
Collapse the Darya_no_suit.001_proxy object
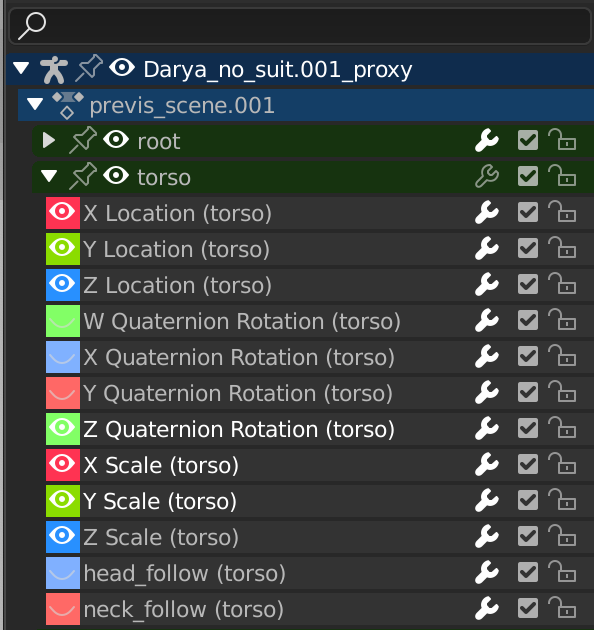pos(21,68)
